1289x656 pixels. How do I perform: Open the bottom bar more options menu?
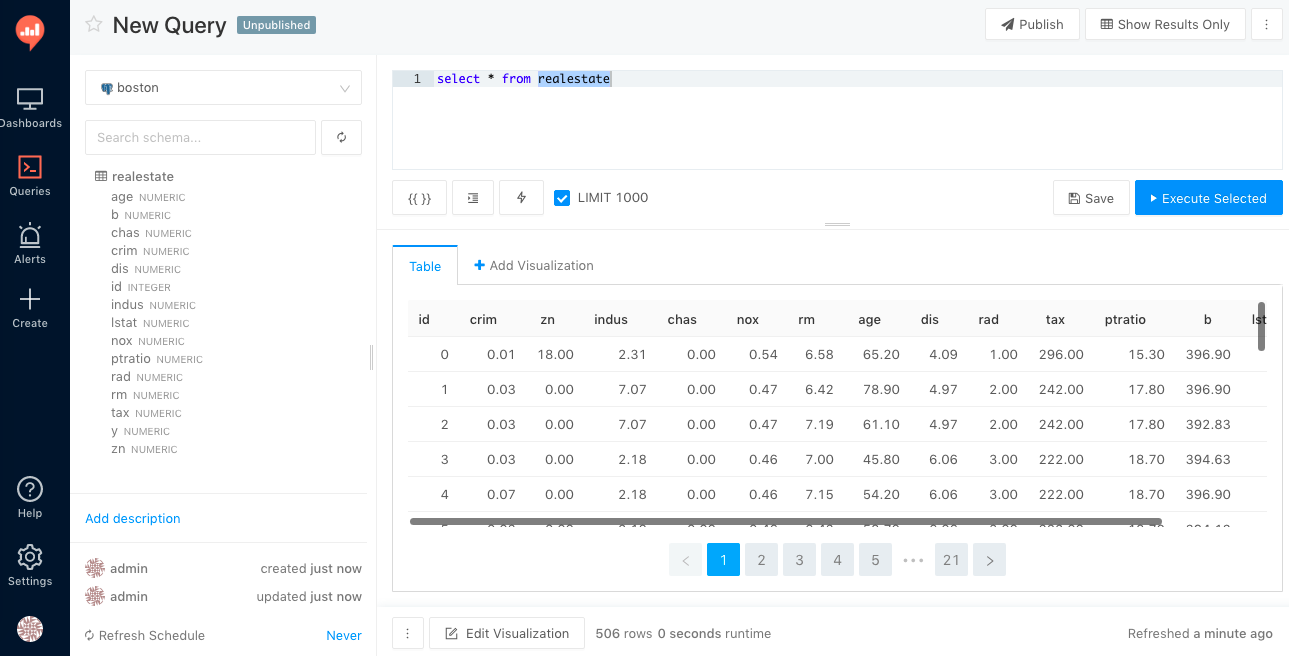pos(408,633)
